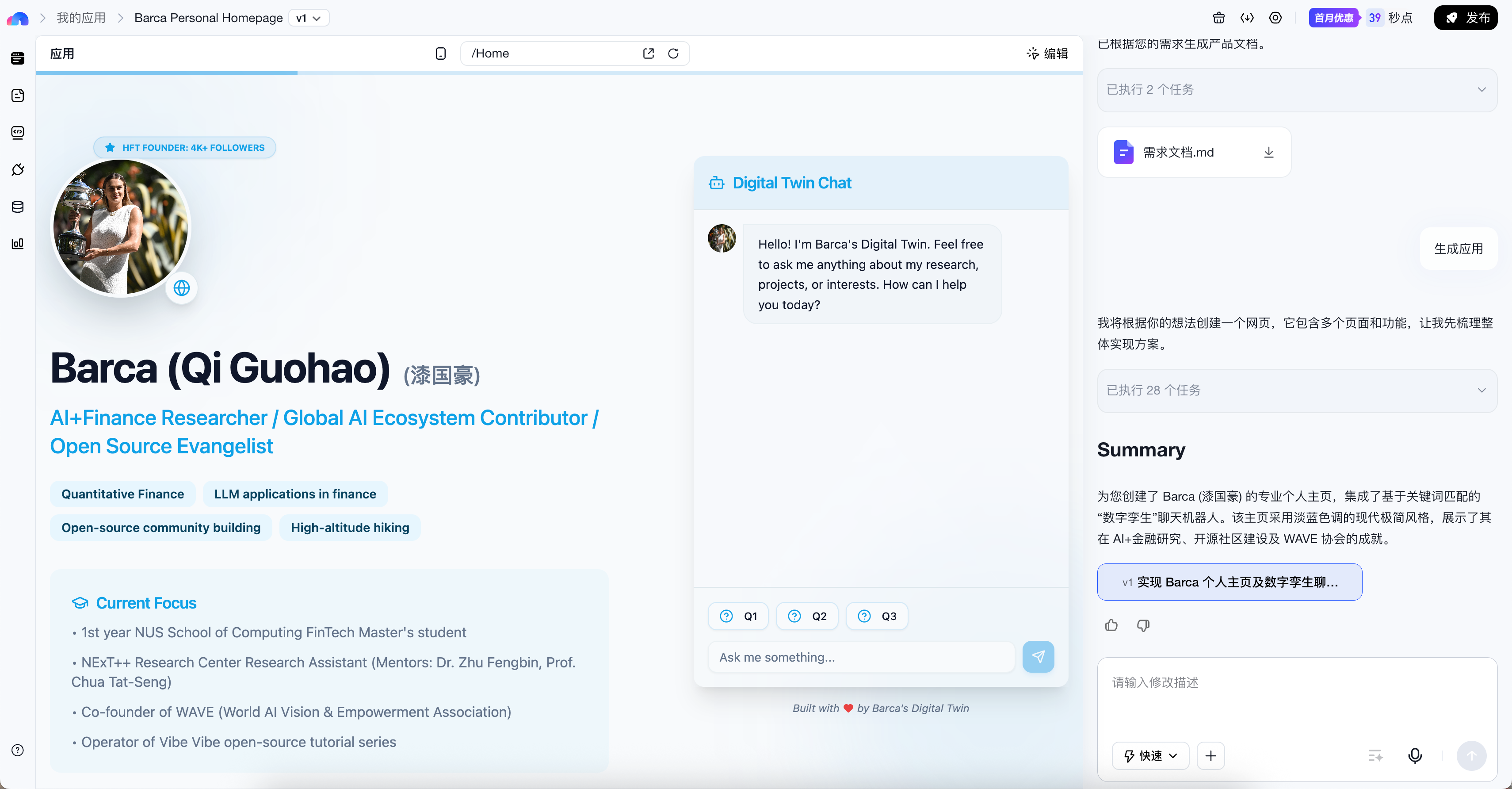
Task: Open the 快速 mode dropdown
Action: (x=1150, y=755)
